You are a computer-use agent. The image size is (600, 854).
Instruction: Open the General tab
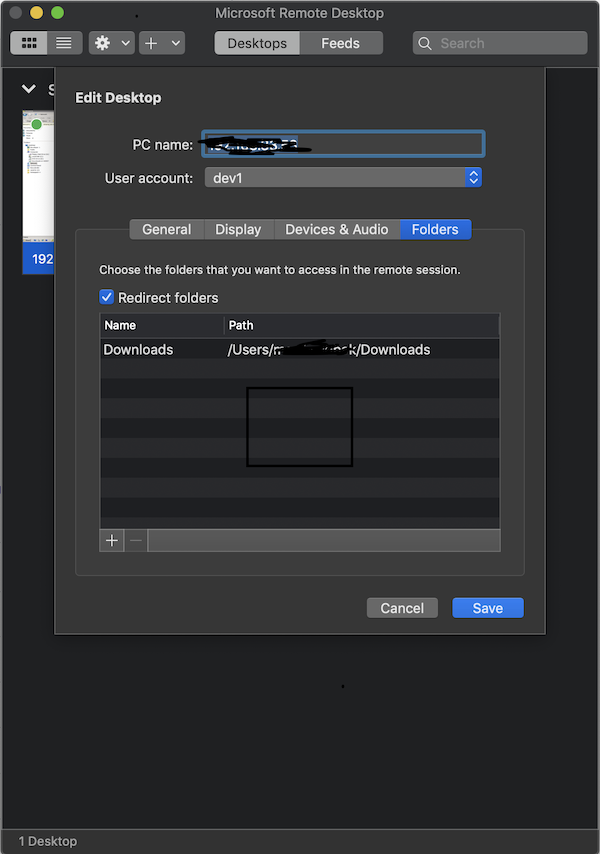point(167,229)
